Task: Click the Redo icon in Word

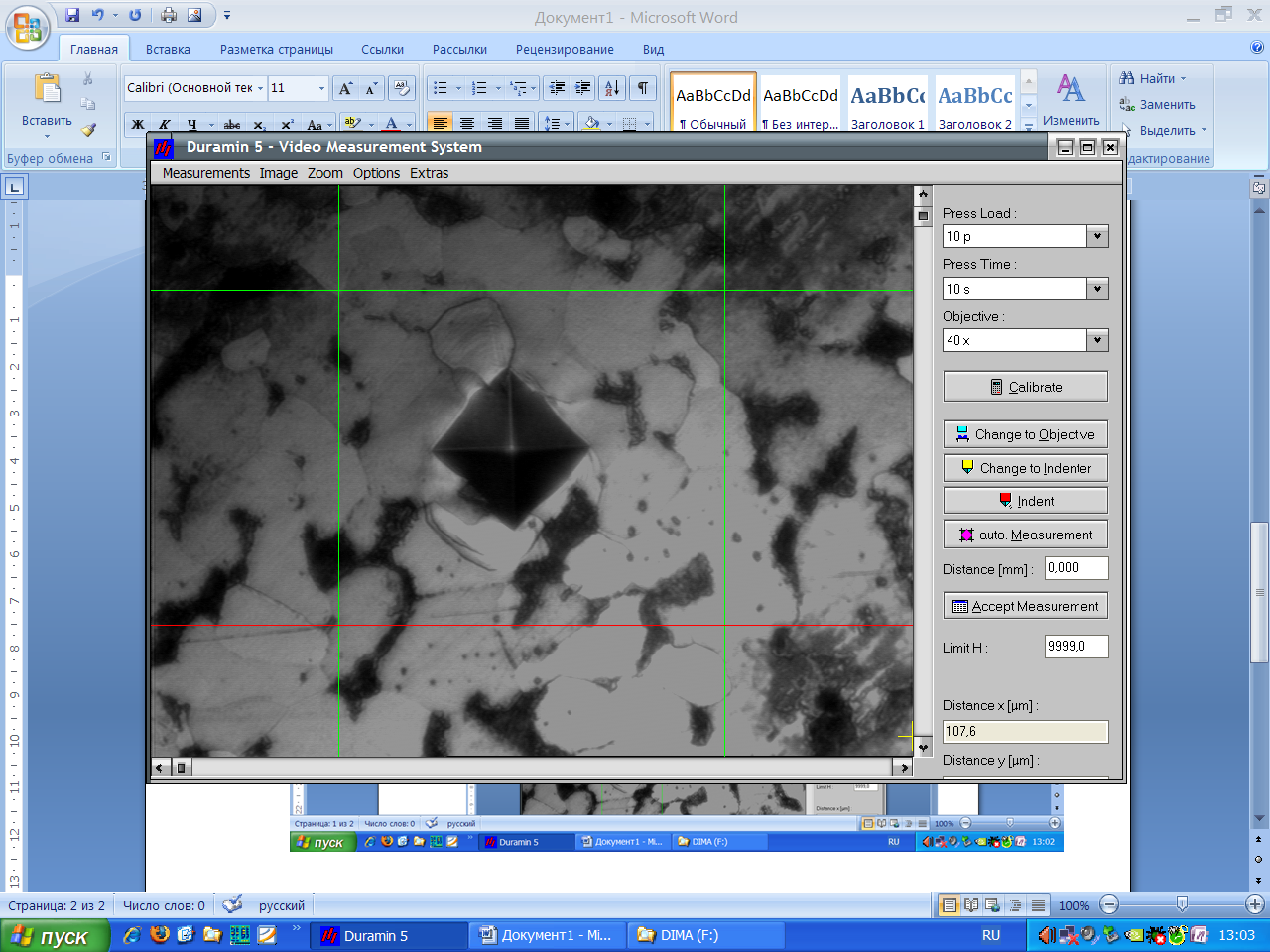Action: tap(135, 15)
